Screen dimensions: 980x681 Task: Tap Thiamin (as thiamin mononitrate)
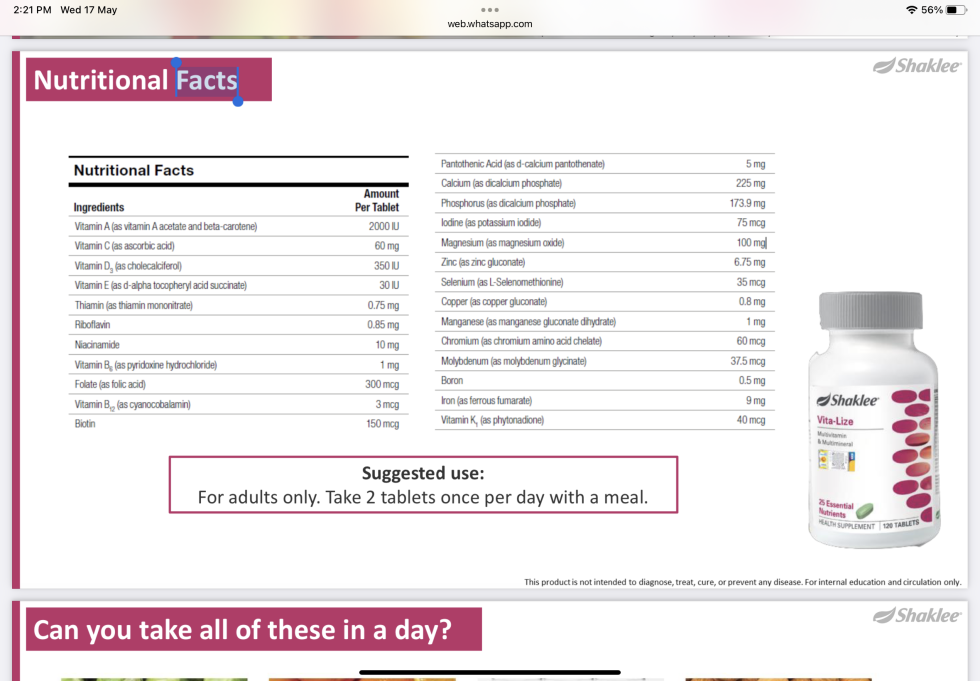coord(134,306)
